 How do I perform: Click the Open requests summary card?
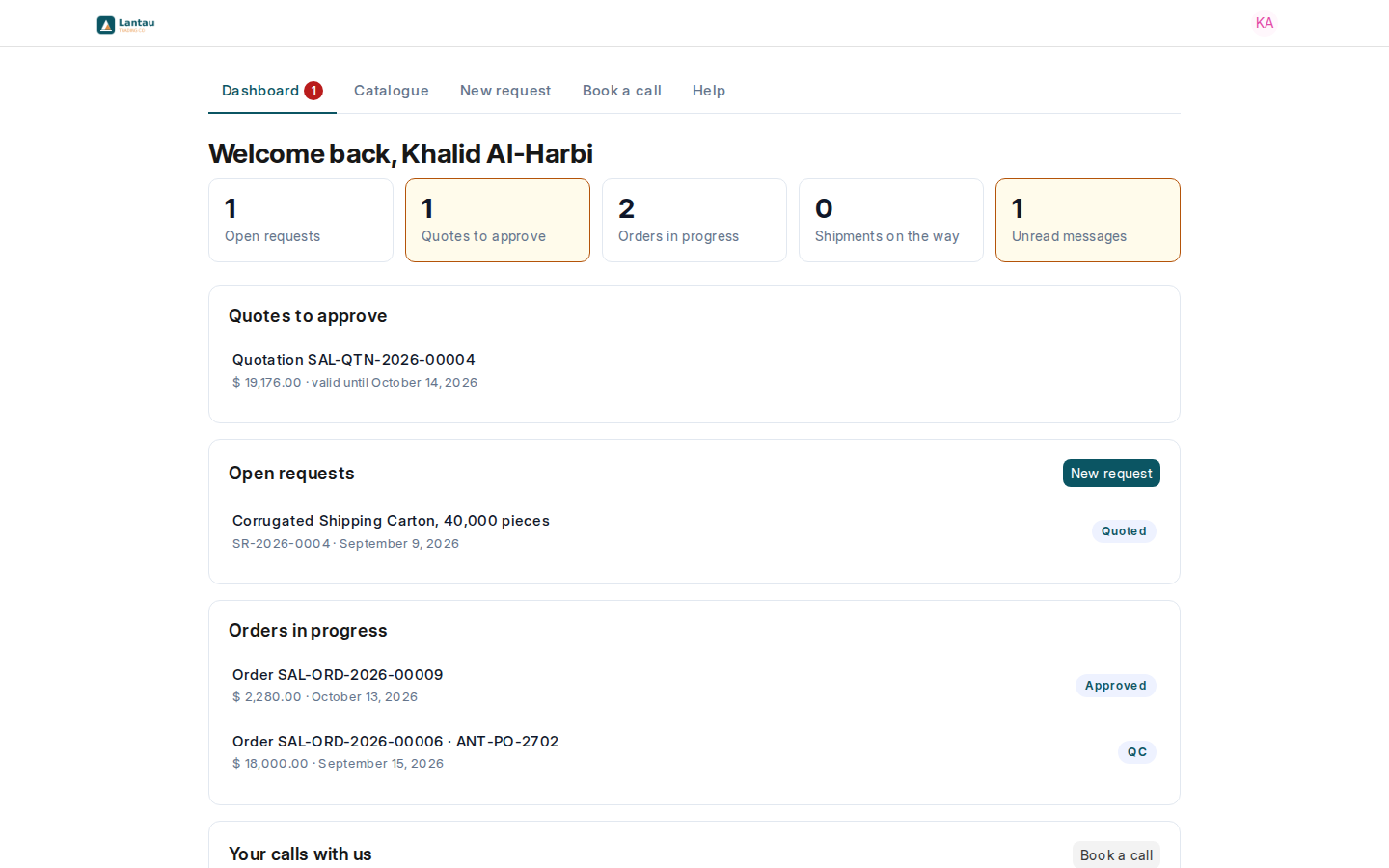(x=301, y=220)
